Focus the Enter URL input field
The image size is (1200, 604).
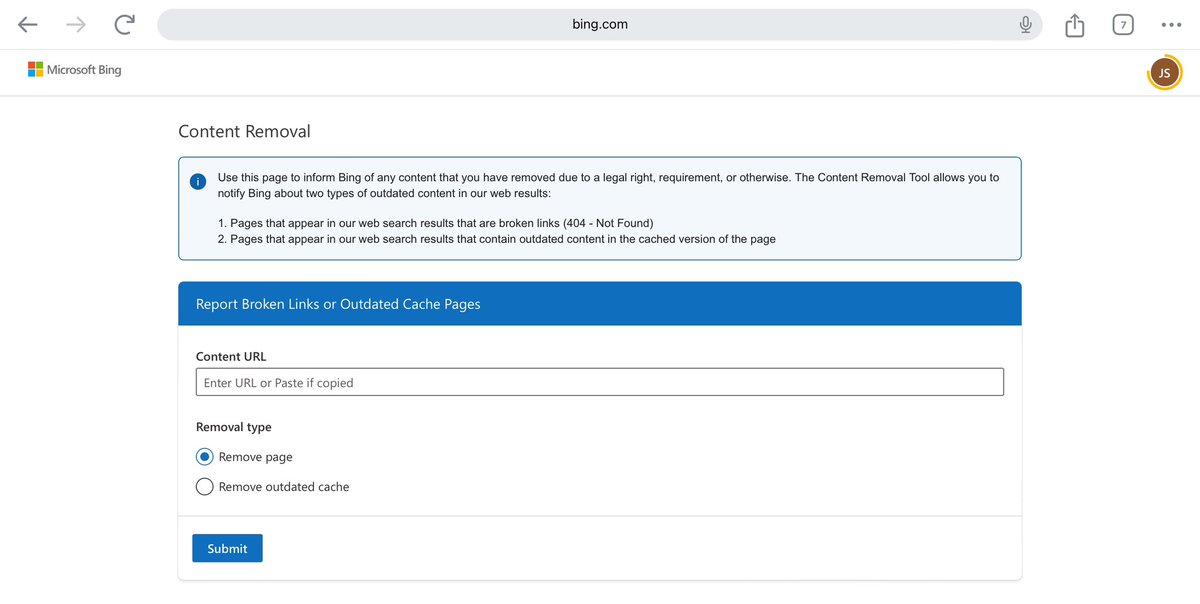pos(600,382)
